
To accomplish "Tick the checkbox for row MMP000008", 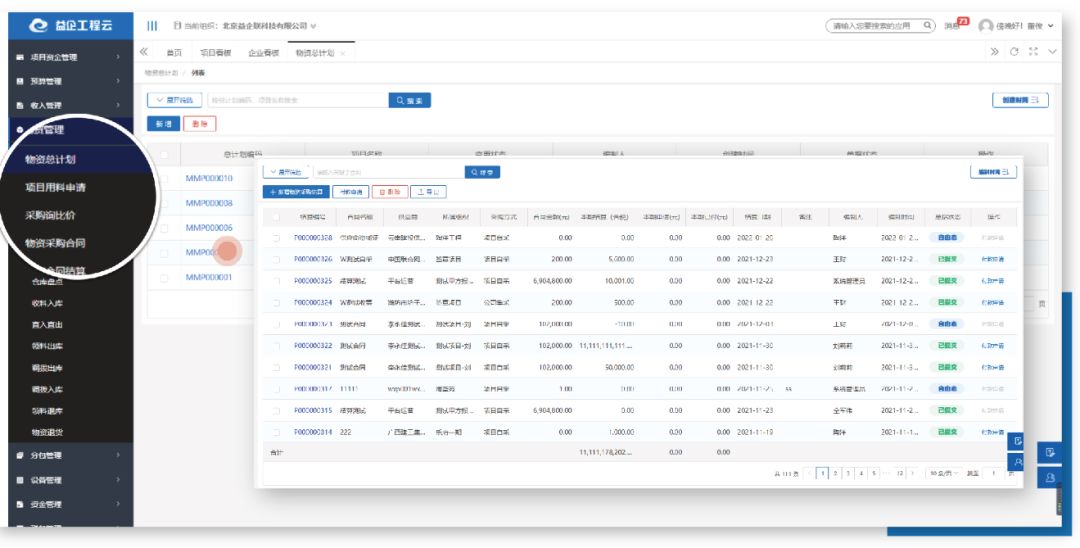I will (x=164, y=203).
